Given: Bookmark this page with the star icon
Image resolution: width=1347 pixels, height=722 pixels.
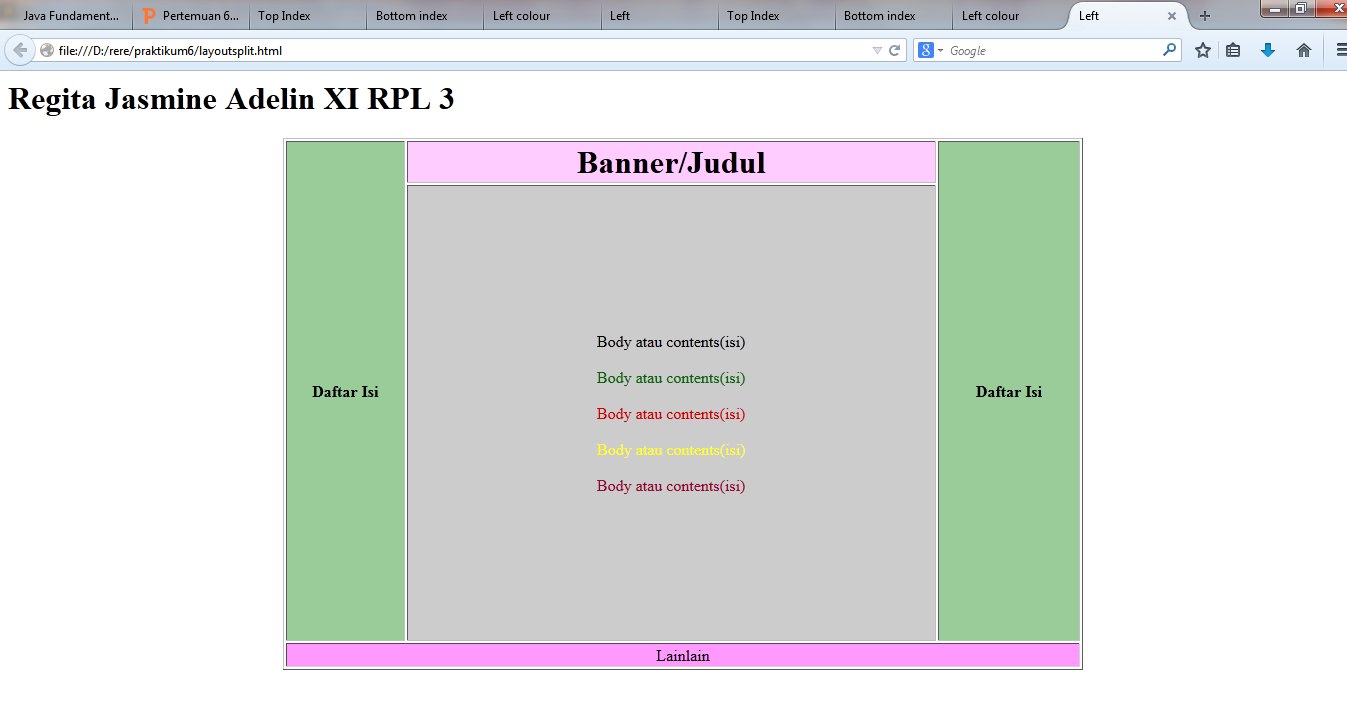Looking at the screenshot, I should coord(1202,49).
